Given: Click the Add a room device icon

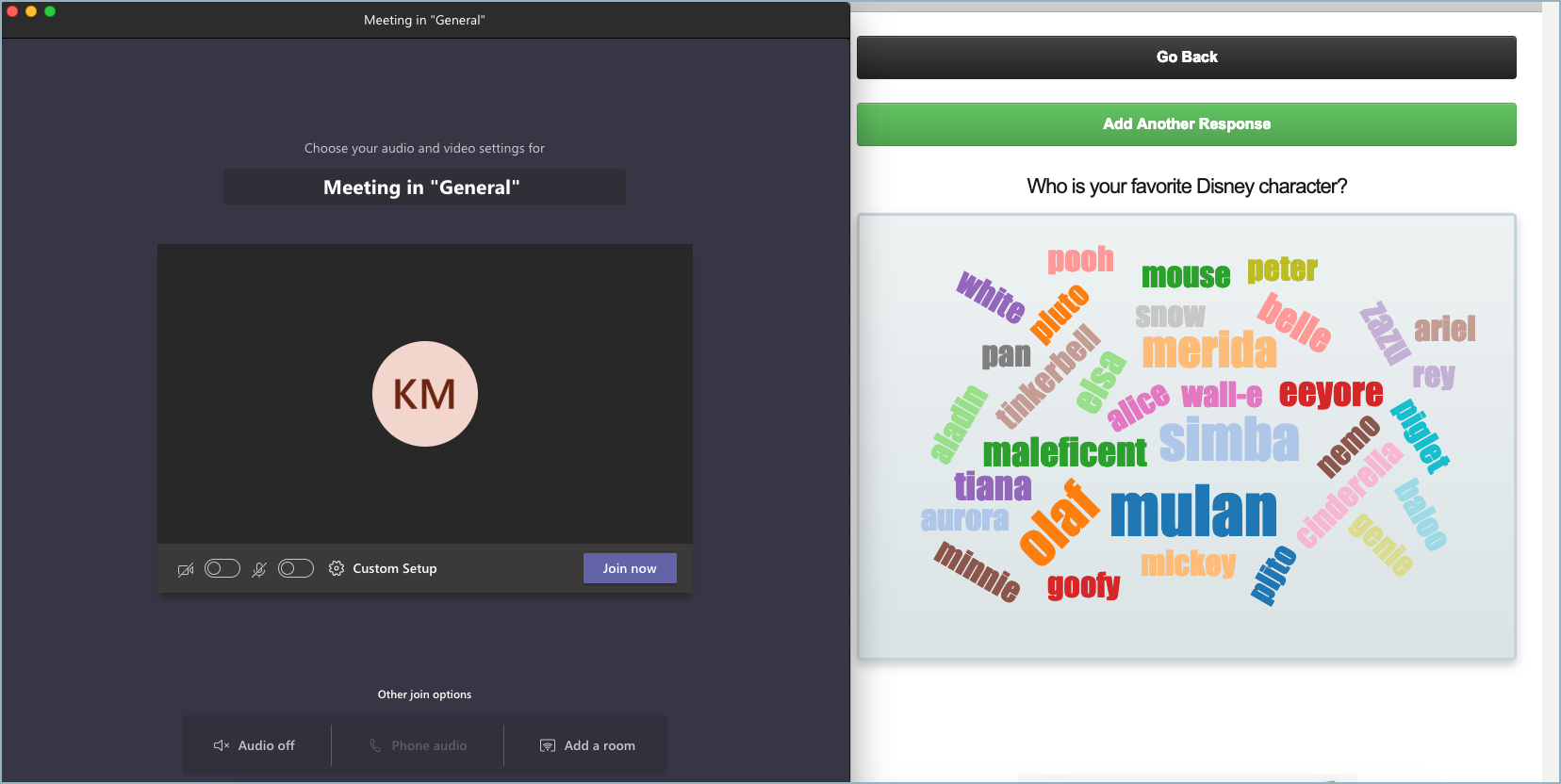Looking at the screenshot, I should pyautogui.click(x=548, y=745).
